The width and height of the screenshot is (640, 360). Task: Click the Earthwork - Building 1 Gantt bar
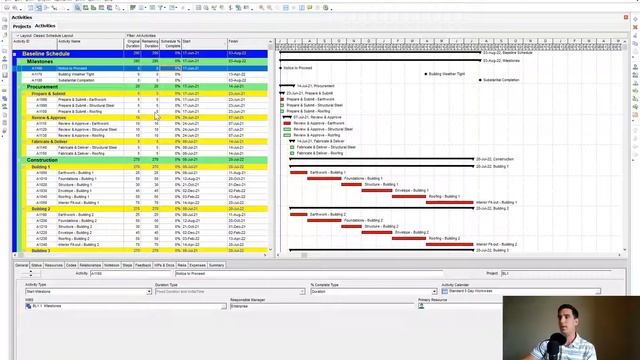(298, 173)
